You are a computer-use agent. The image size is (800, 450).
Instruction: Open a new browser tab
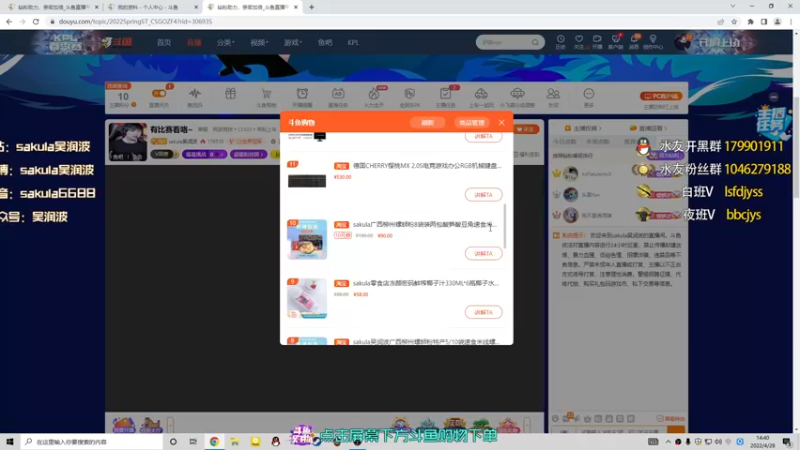click(x=311, y=7)
